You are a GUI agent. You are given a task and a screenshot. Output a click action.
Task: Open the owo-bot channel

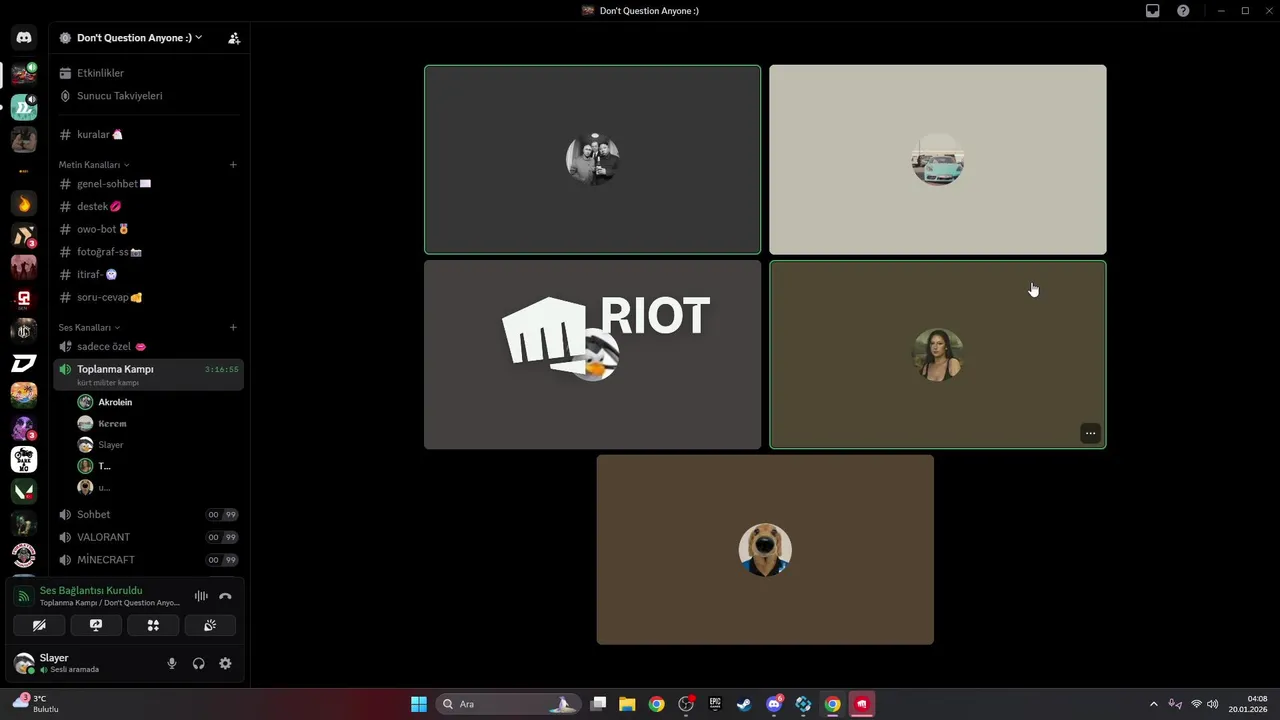(x=148, y=229)
